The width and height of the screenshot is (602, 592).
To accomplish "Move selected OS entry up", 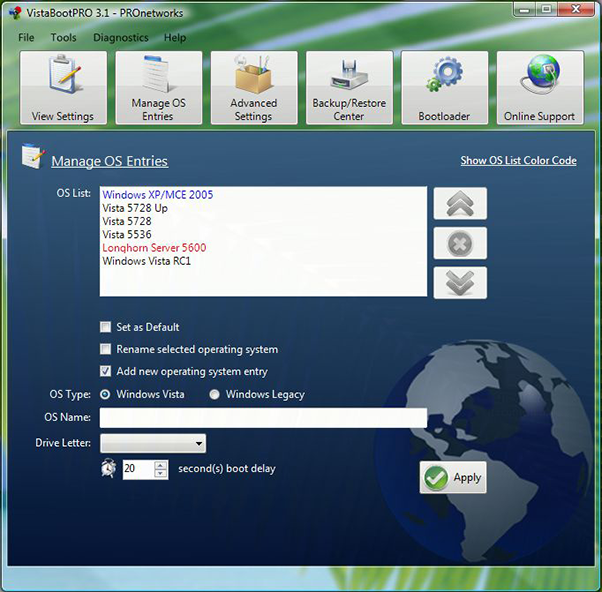I will pyautogui.click(x=460, y=203).
